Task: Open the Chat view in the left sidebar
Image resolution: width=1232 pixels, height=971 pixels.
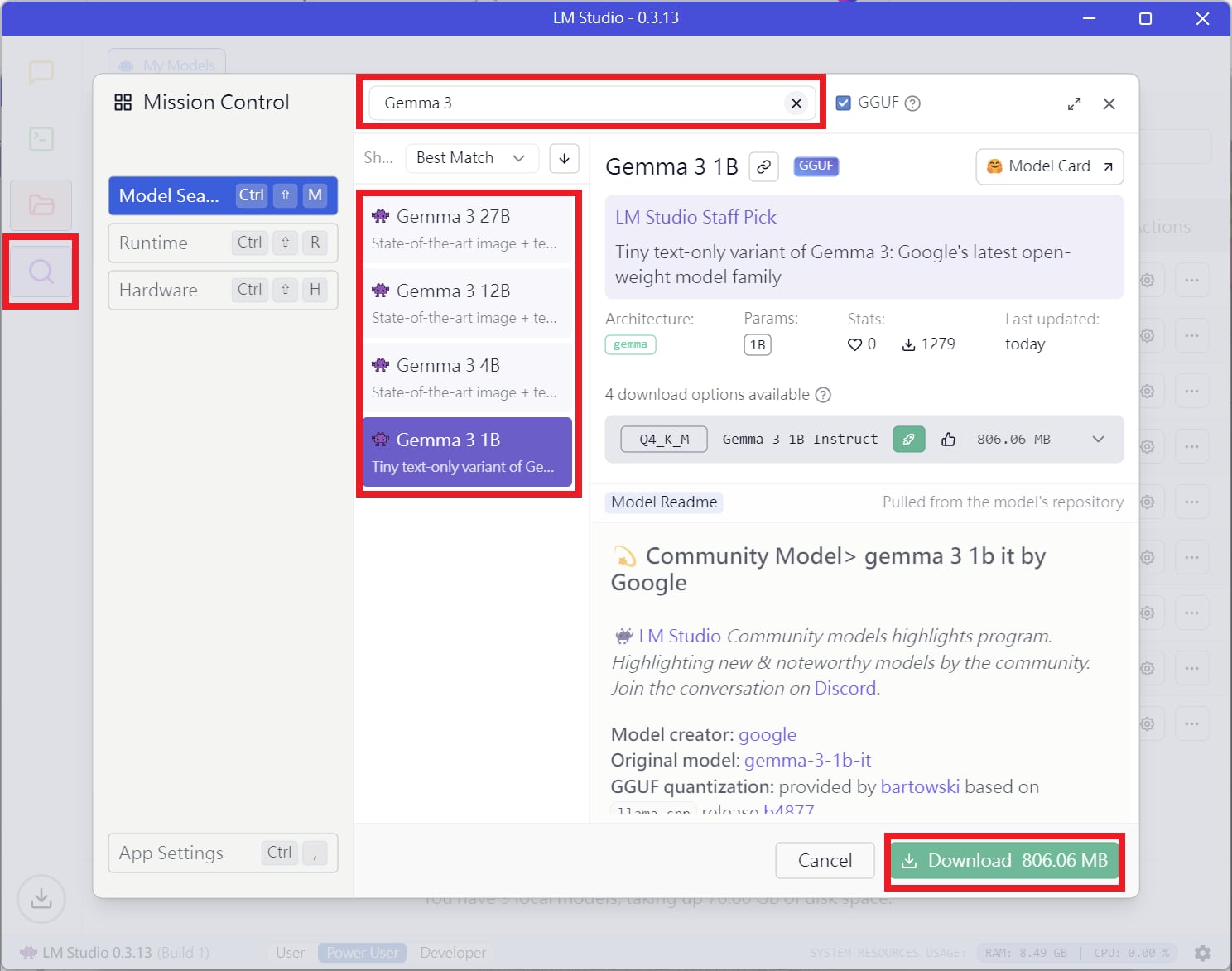Action: tap(41, 73)
